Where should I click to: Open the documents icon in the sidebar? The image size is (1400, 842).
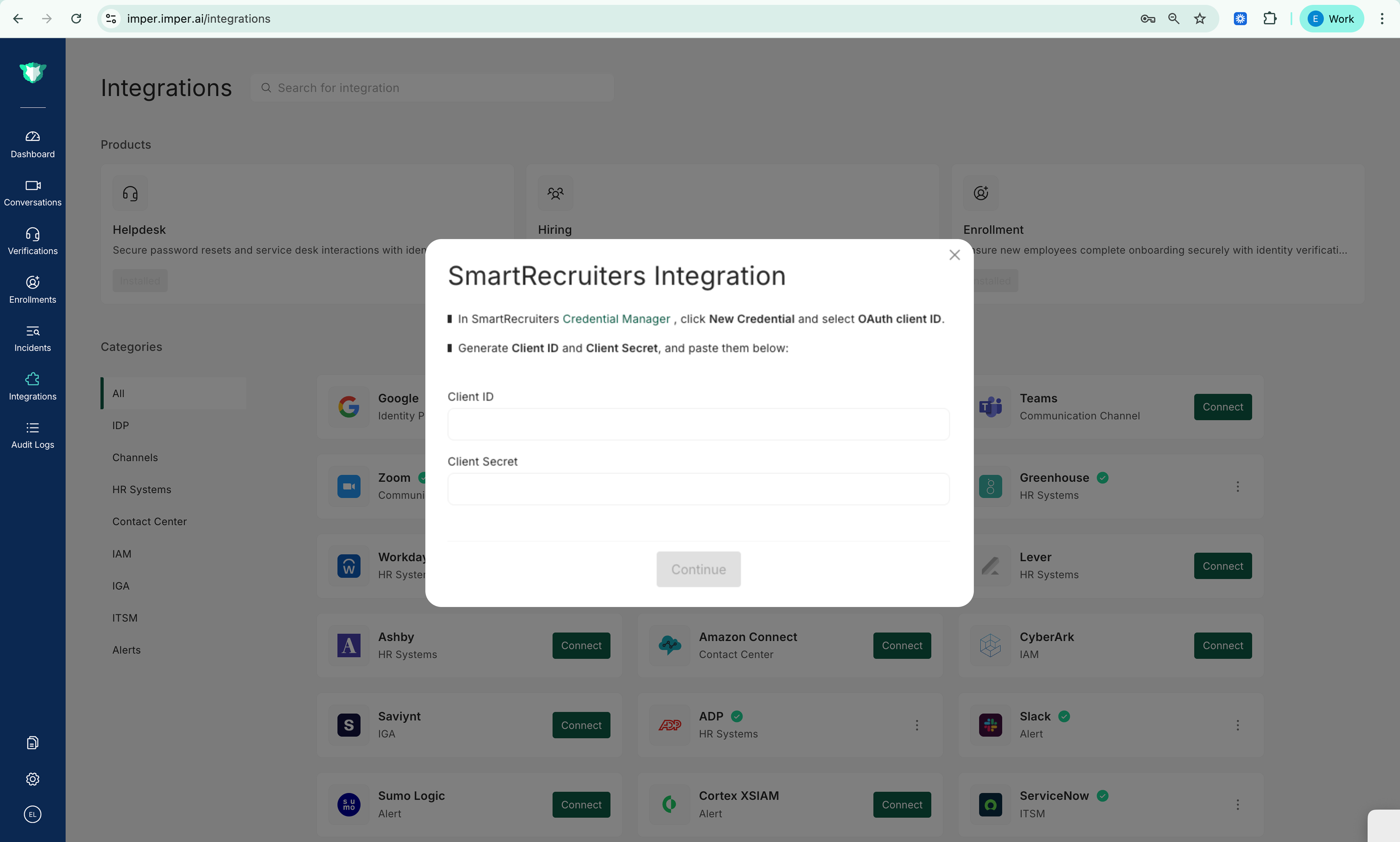click(x=32, y=743)
